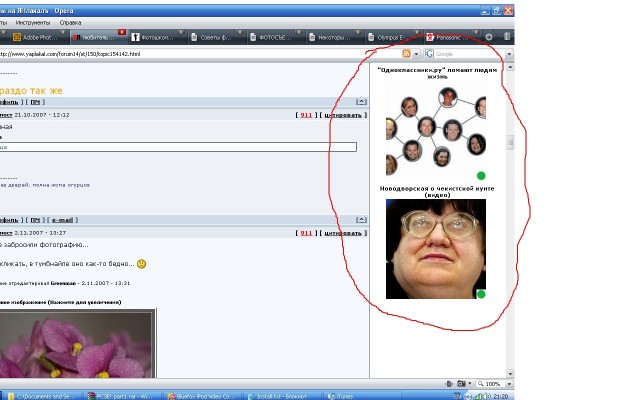Click the vertical scrollbar thumb
This screenshot has width=640, height=400.
tap(510, 142)
